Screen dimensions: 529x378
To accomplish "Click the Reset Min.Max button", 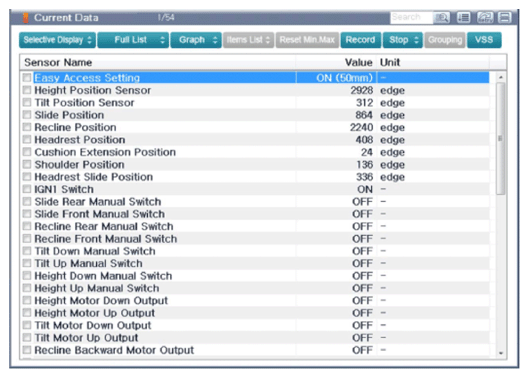I will tap(307, 40).
